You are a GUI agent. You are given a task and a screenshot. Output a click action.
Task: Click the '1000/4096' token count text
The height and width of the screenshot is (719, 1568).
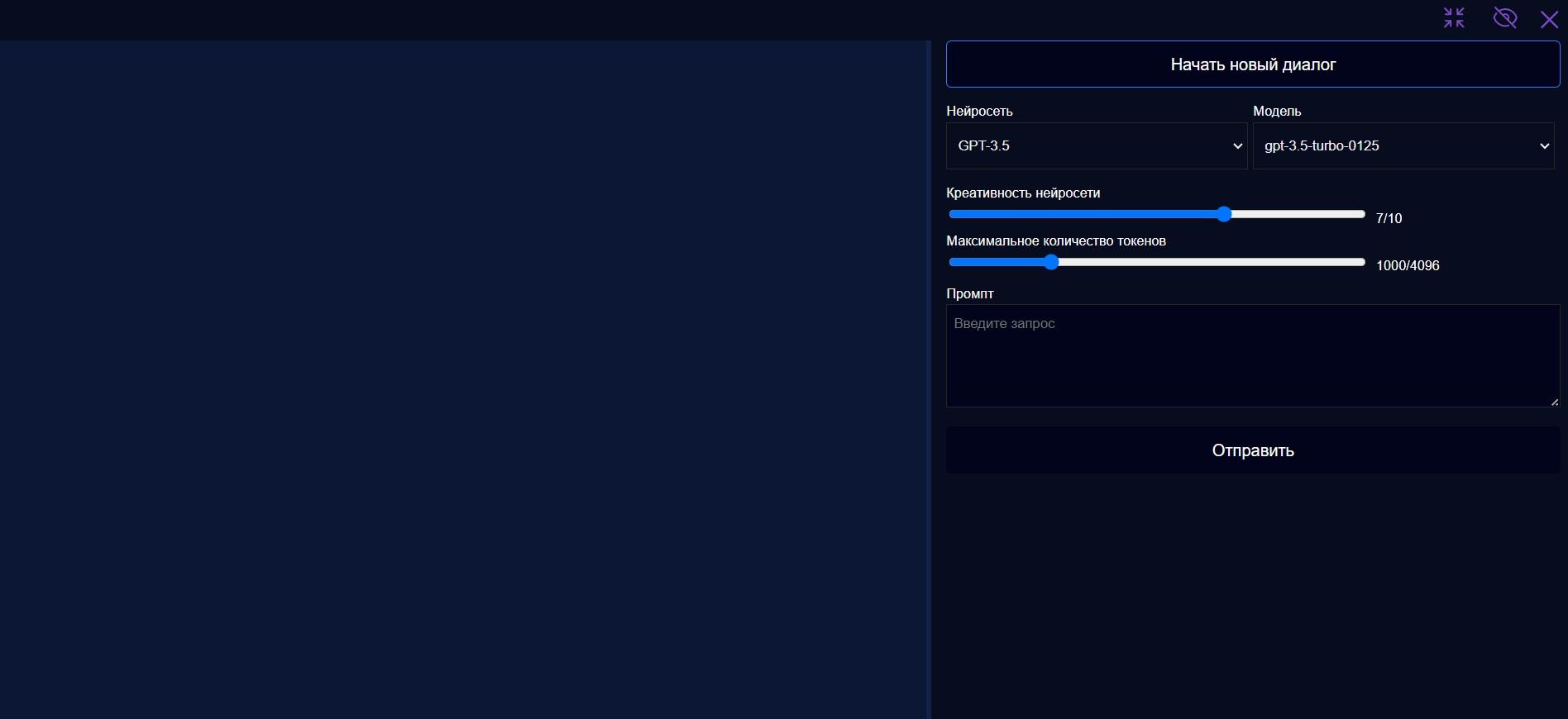click(x=1408, y=265)
